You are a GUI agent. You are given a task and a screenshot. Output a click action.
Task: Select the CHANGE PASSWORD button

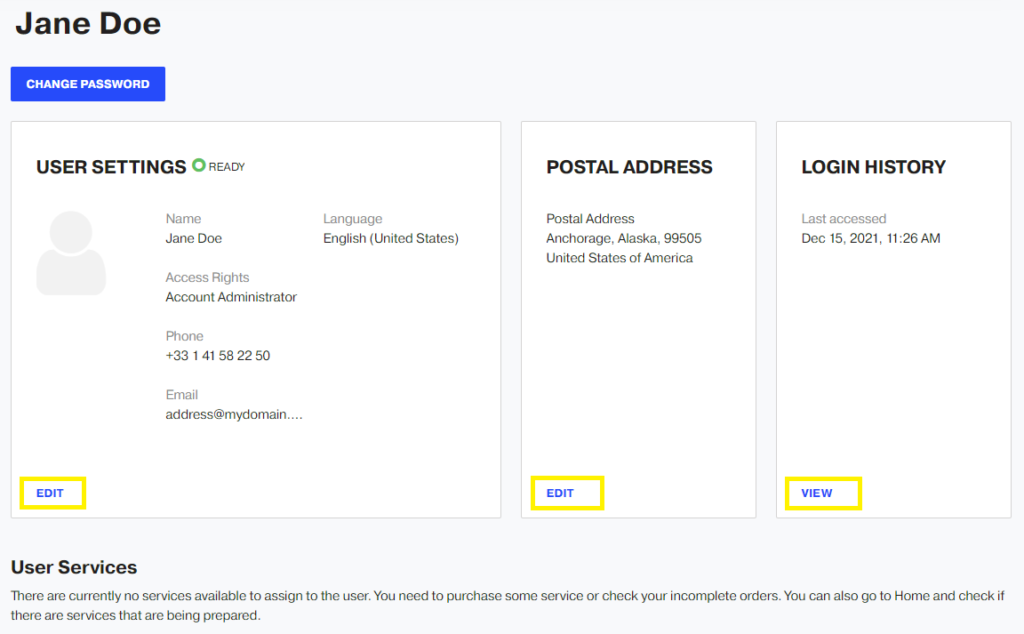(x=87, y=84)
